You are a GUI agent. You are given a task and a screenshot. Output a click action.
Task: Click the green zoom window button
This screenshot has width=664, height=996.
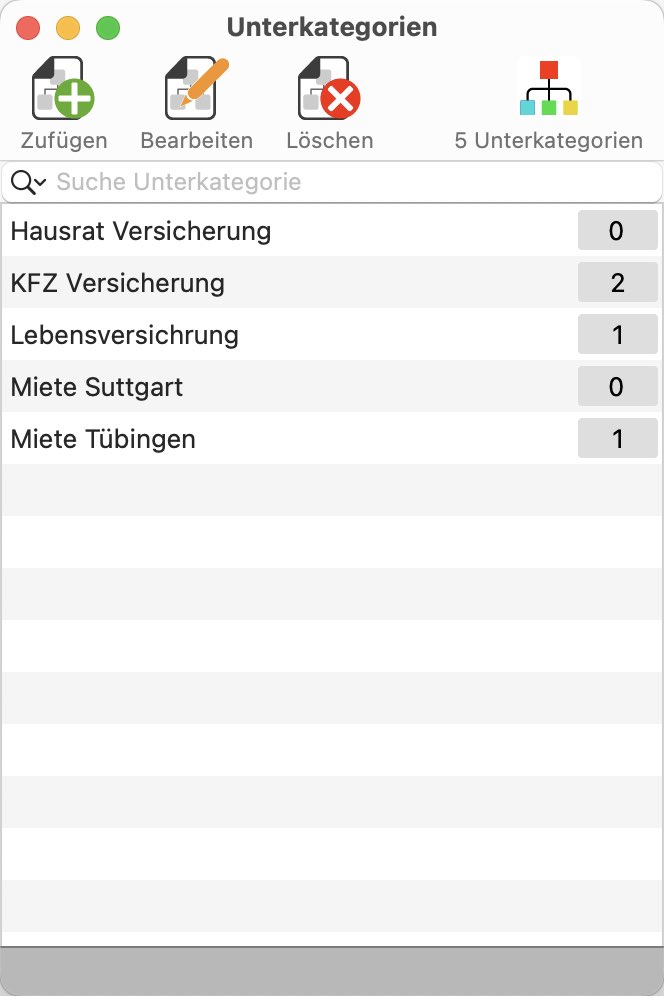coord(108,28)
